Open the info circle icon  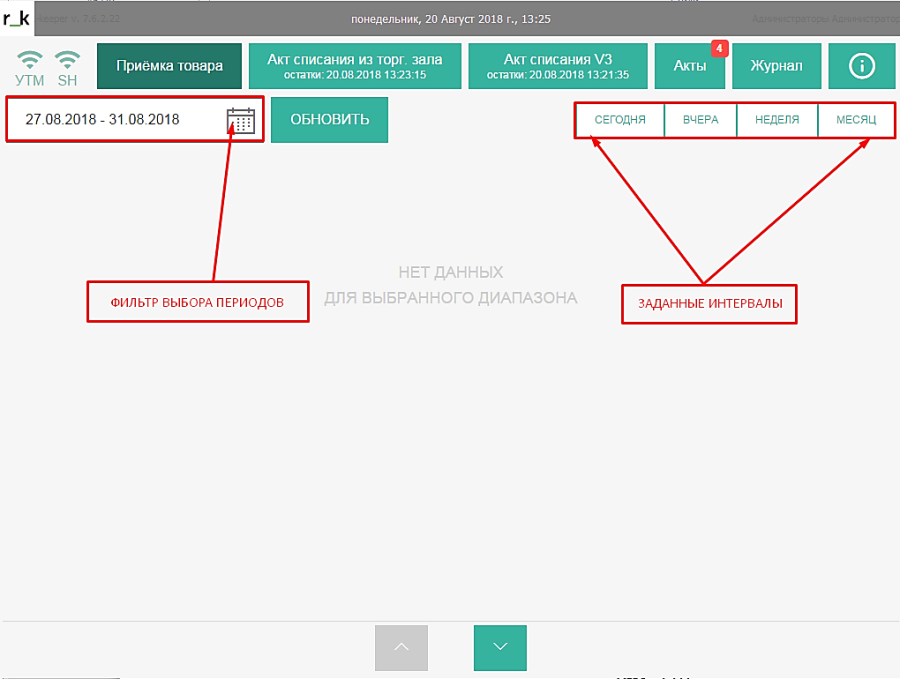point(861,66)
